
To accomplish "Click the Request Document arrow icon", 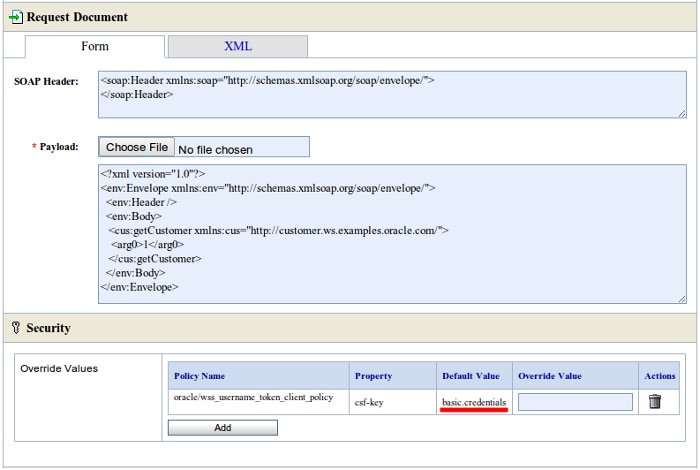I will 16,17.
